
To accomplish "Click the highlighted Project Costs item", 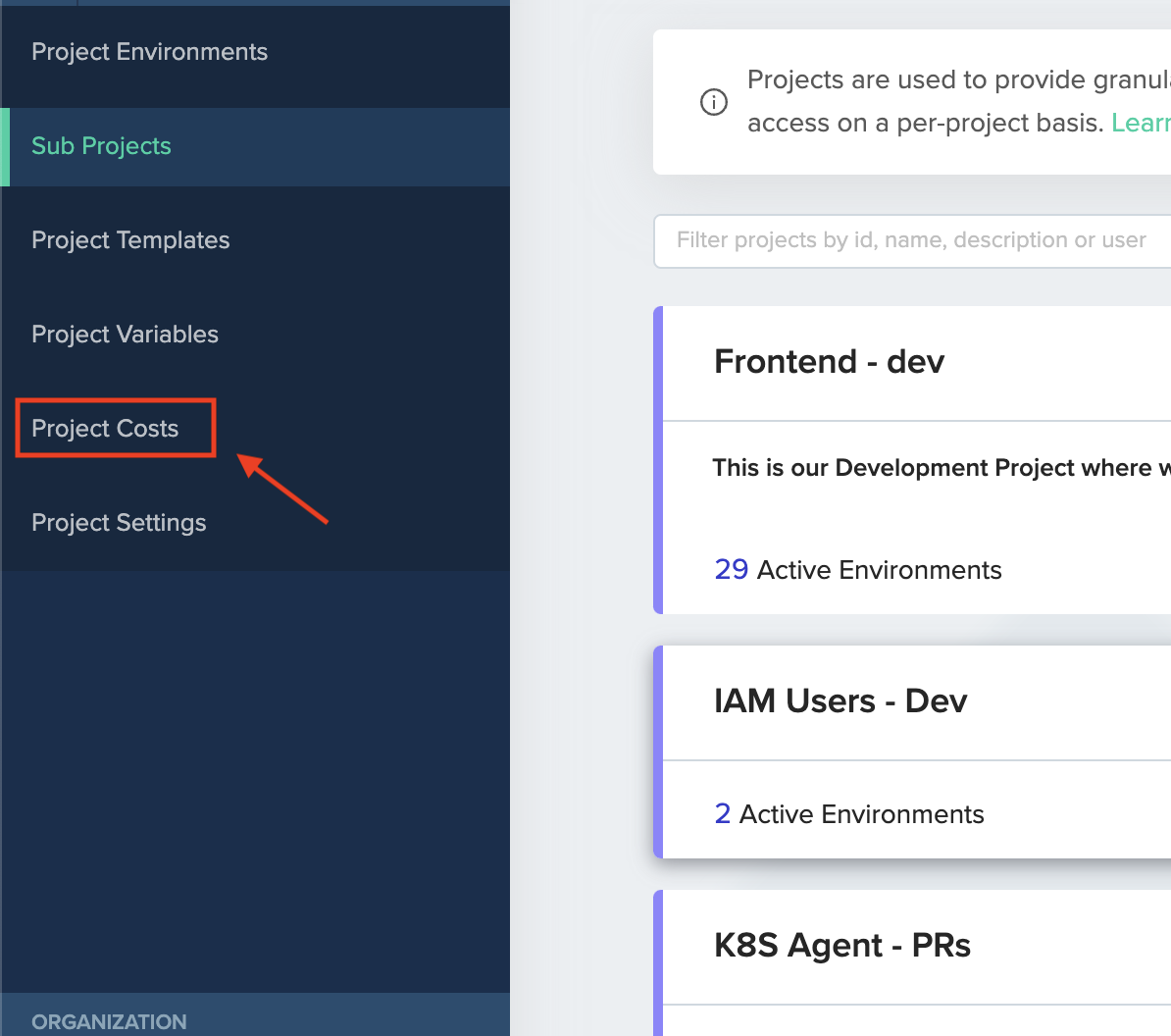I will (105, 429).
